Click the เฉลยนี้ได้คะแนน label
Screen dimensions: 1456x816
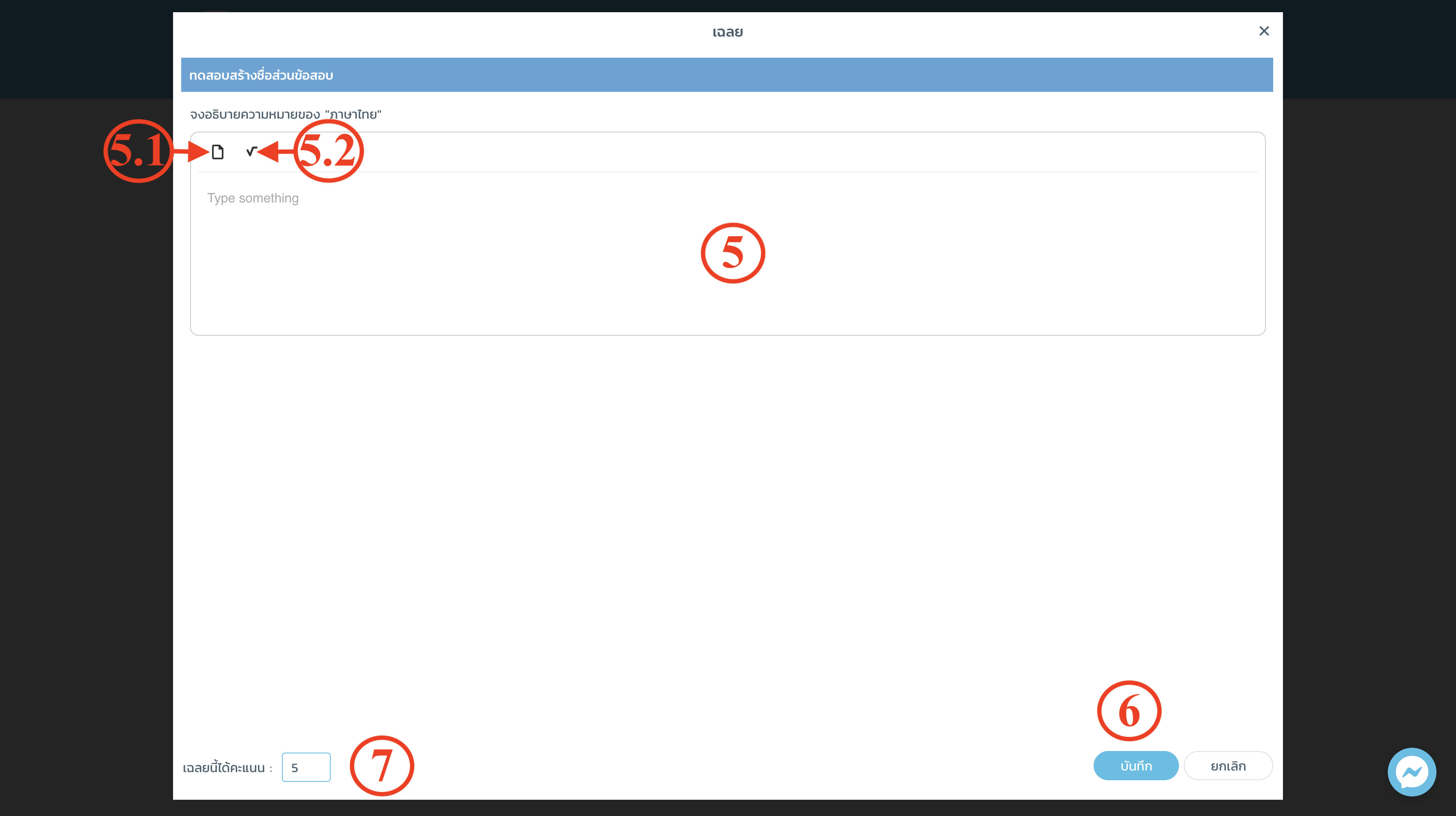pyautogui.click(x=227, y=767)
